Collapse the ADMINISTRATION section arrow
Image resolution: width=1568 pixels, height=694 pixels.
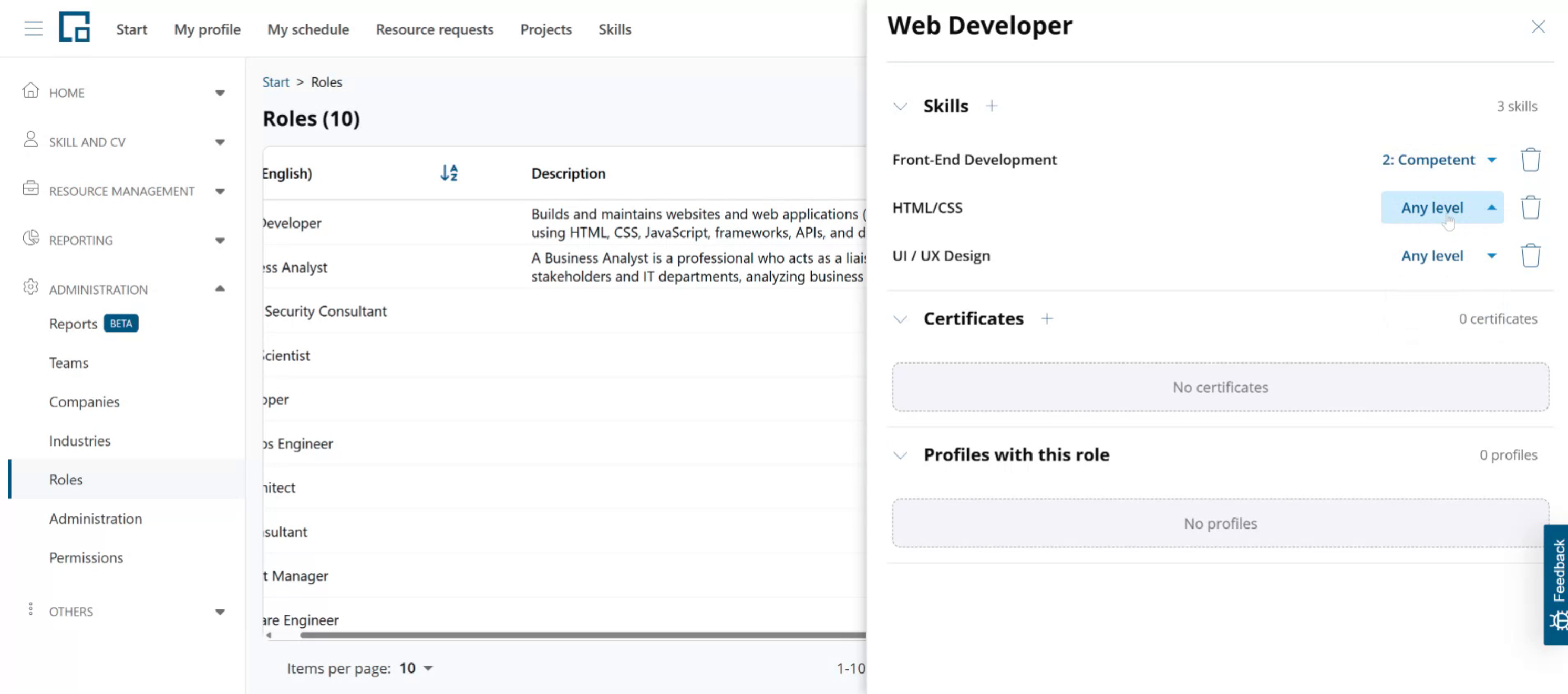220,288
